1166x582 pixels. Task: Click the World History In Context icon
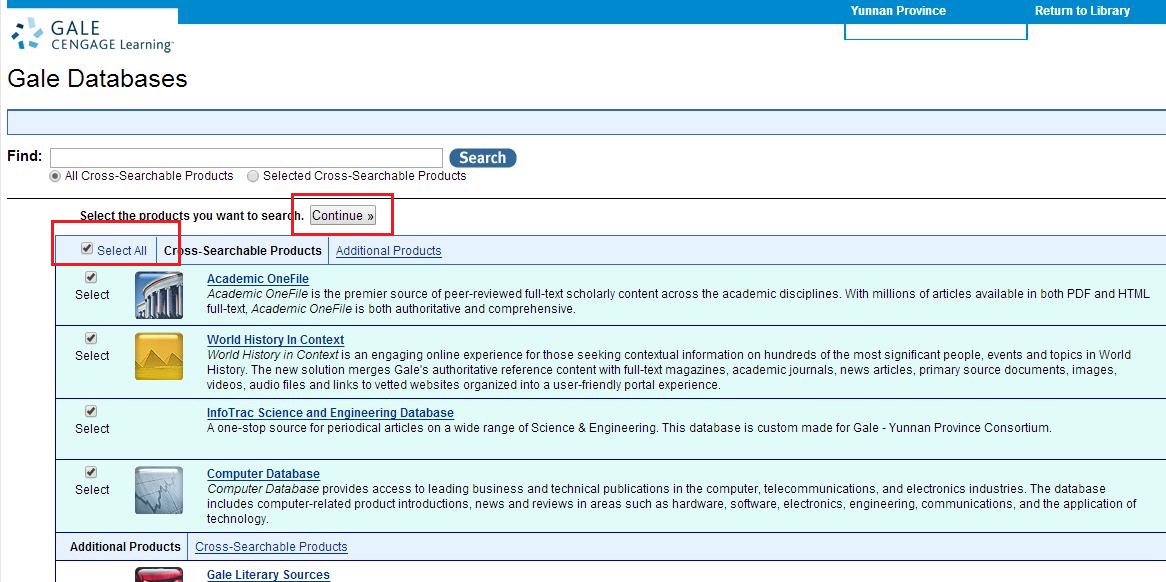(x=159, y=356)
